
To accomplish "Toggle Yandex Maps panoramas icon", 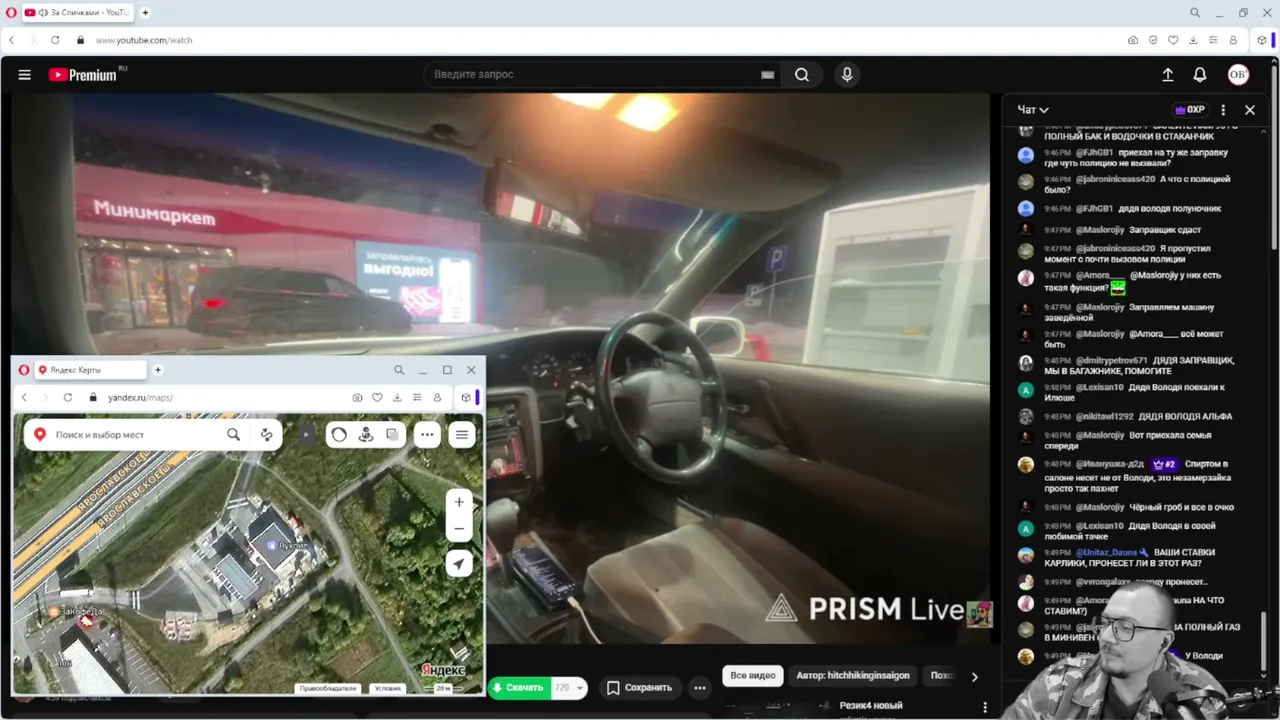I will tap(366, 435).
